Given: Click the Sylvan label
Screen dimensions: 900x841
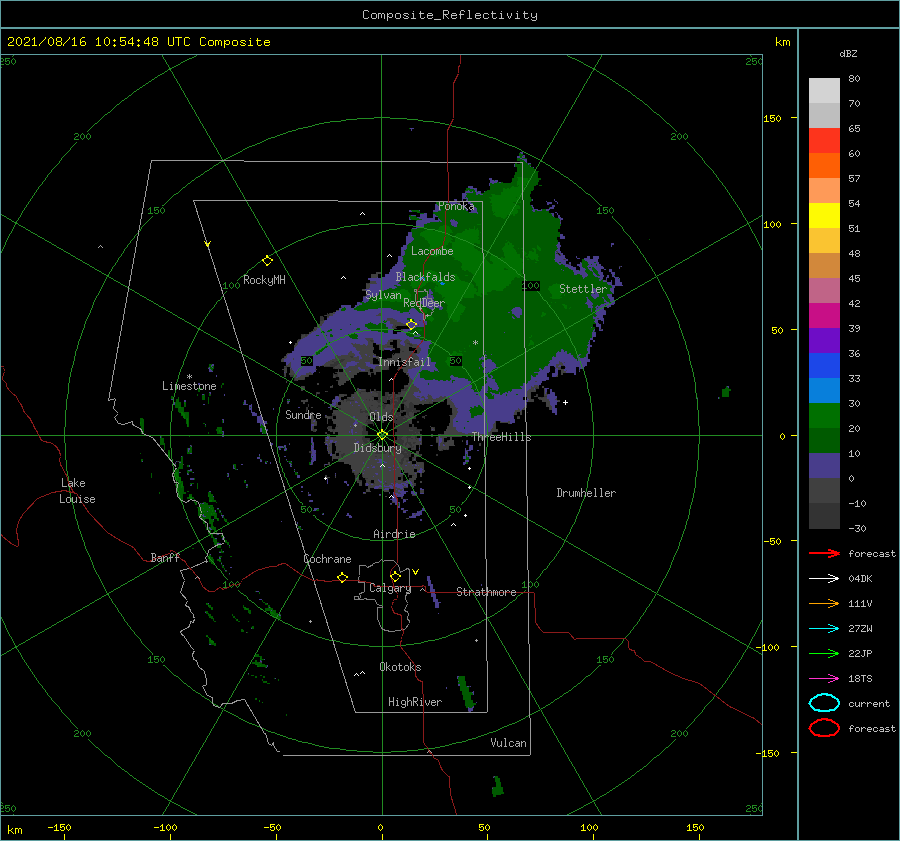Looking at the screenshot, I should pos(383,295).
